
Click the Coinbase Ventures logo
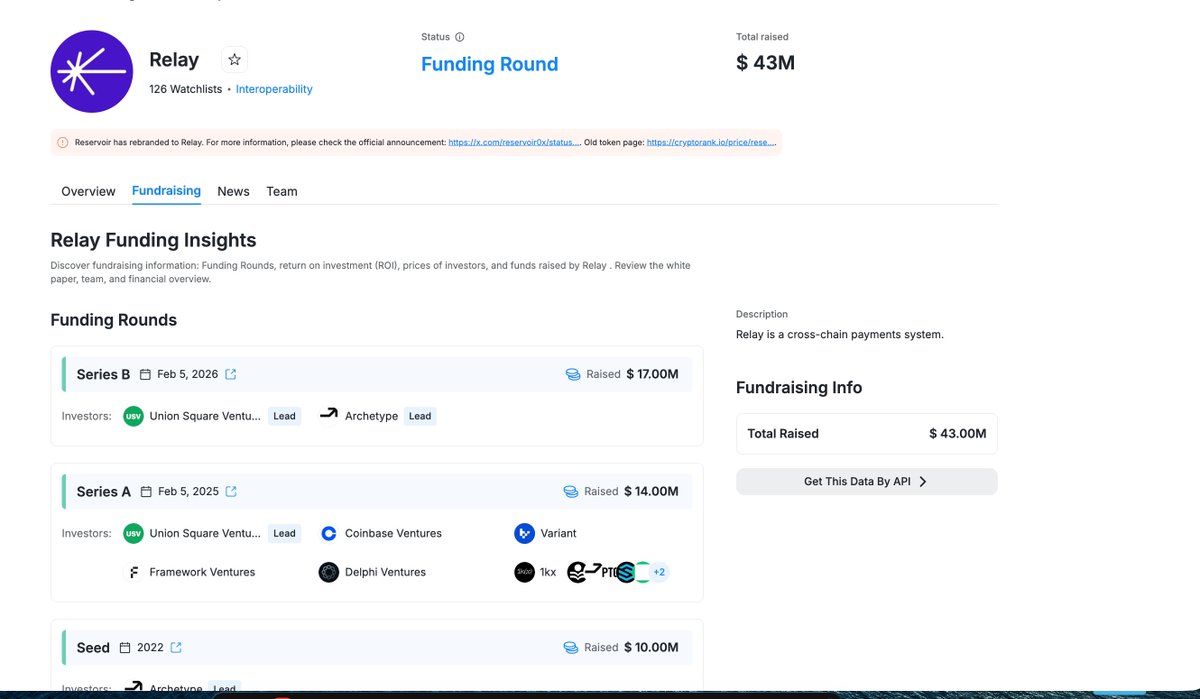coord(329,534)
